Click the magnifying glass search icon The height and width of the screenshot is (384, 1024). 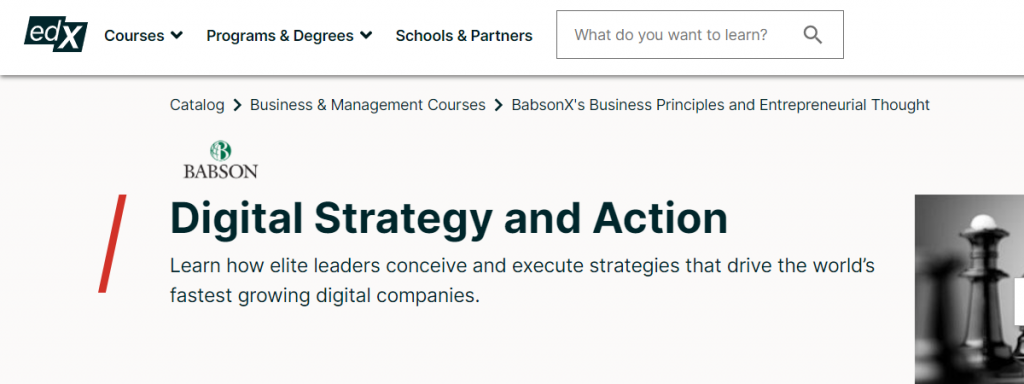click(x=812, y=35)
